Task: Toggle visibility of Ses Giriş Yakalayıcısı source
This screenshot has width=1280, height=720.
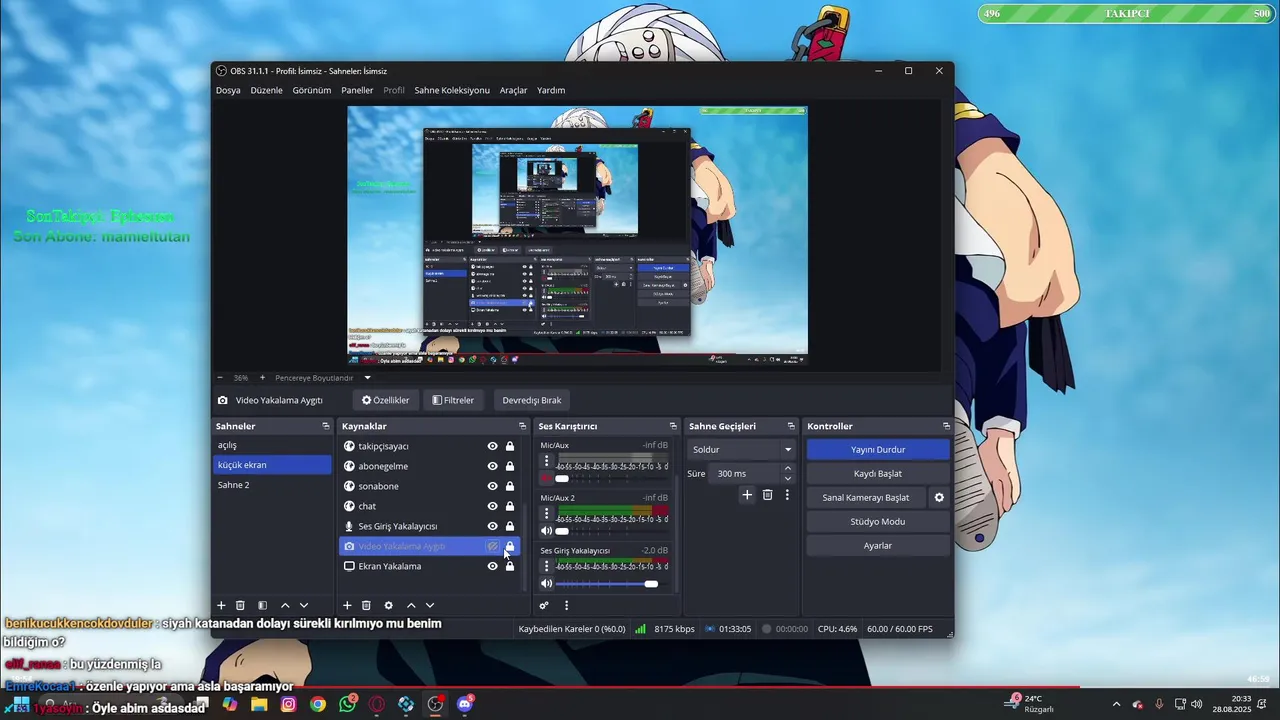Action: [x=492, y=526]
